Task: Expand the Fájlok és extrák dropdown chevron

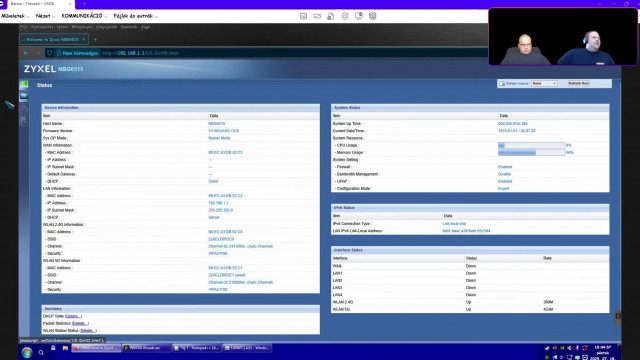Action: click(x=156, y=17)
